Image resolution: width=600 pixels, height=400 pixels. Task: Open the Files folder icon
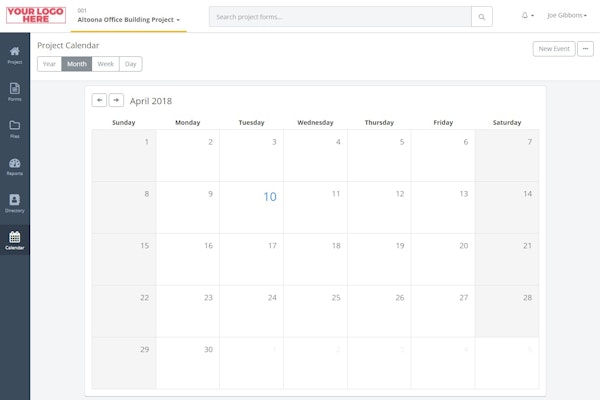(14, 128)
